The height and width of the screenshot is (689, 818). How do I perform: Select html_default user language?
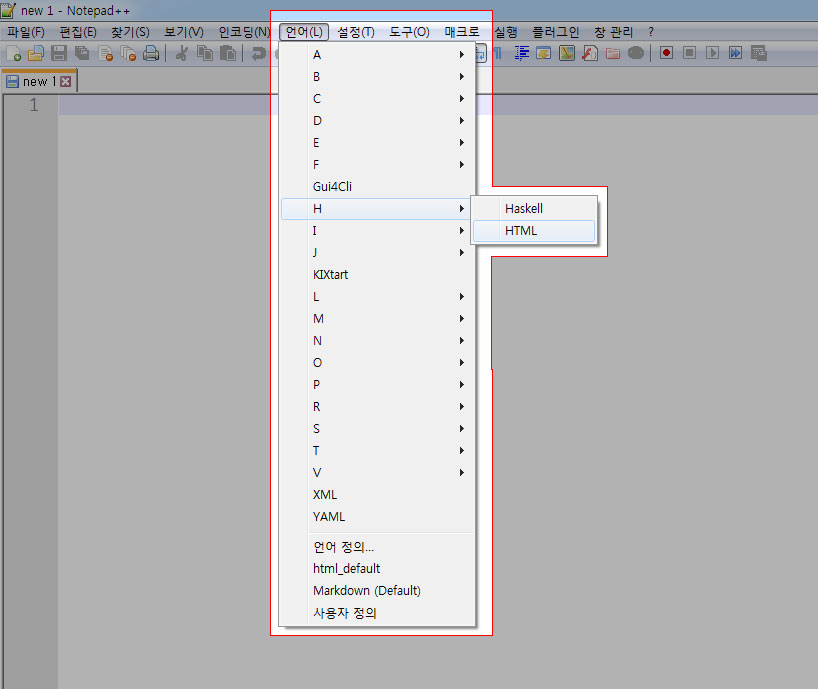click(x=377, y=569)
